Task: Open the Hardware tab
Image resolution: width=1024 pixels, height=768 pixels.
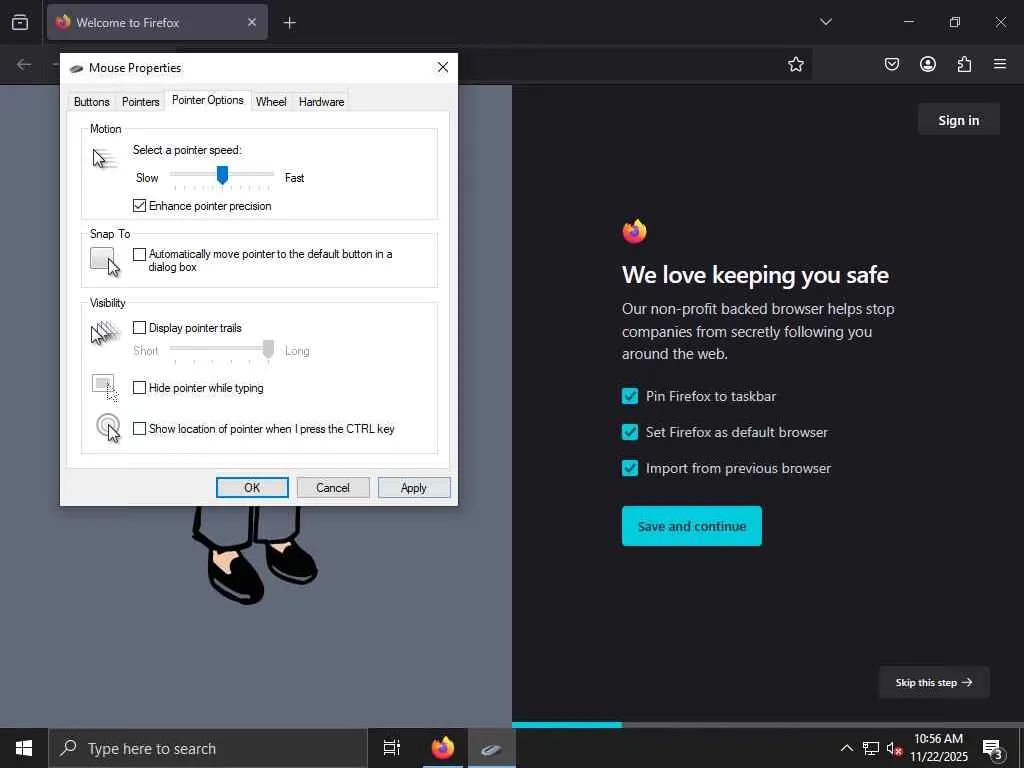Action: pos(321,102)
